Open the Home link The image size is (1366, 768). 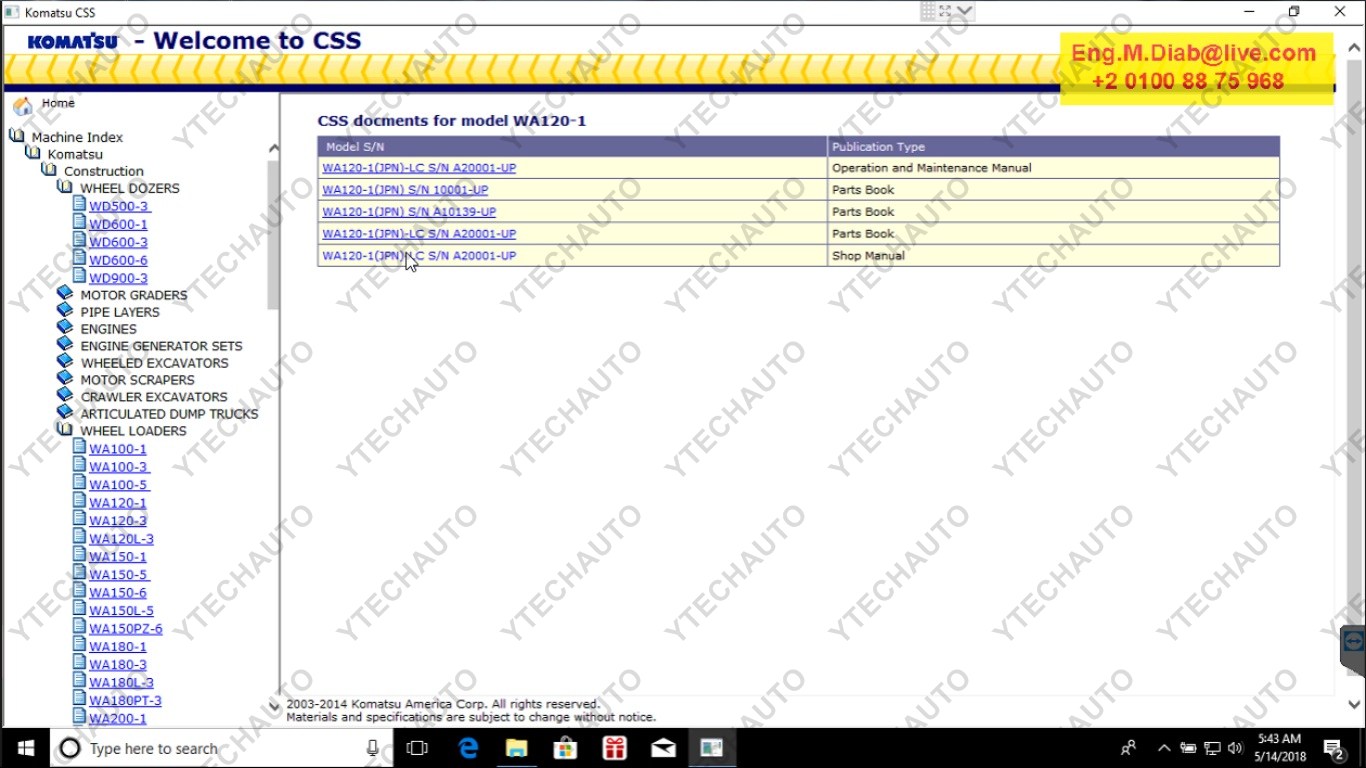click(58, 103)
